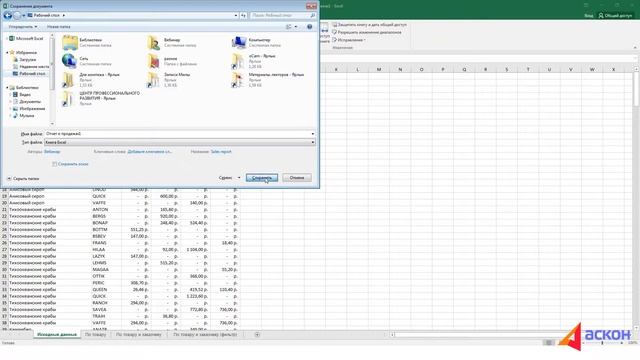Select Документы in the navigation tree
This screenshot has width=640, height=360.
point(27,102)
